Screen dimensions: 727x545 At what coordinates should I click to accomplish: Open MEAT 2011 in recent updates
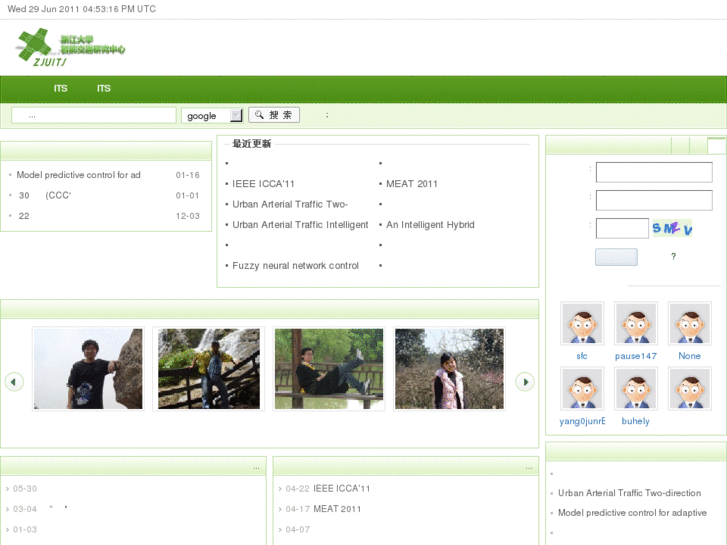point(412,184)
